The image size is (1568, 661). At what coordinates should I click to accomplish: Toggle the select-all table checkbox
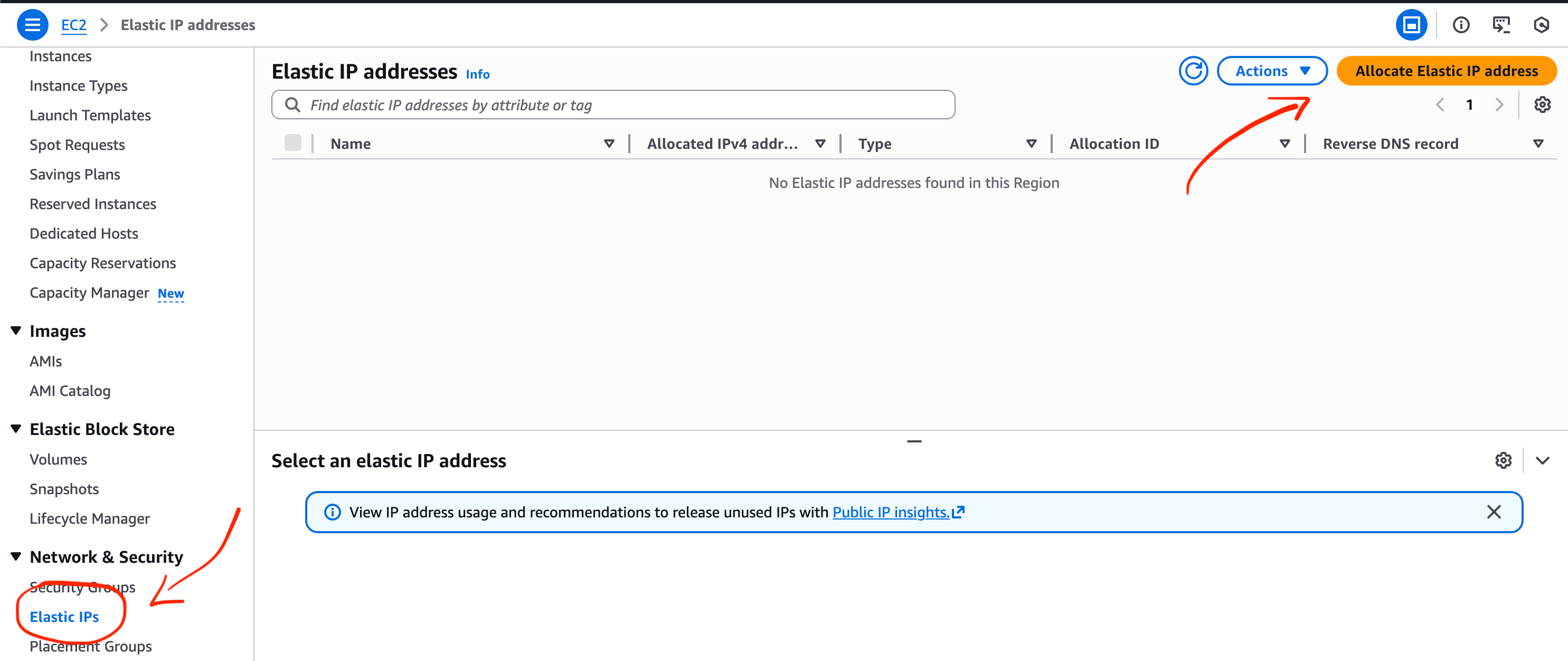(x=293, y=143)
